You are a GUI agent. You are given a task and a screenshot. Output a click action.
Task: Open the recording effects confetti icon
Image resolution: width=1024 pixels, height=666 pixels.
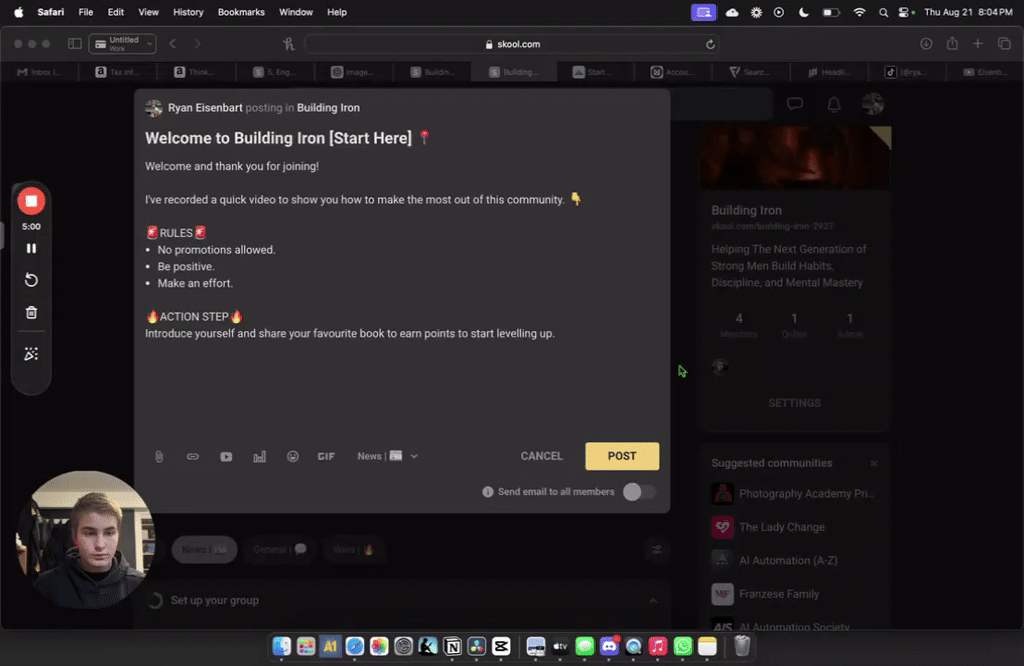[x=31, y=354]
